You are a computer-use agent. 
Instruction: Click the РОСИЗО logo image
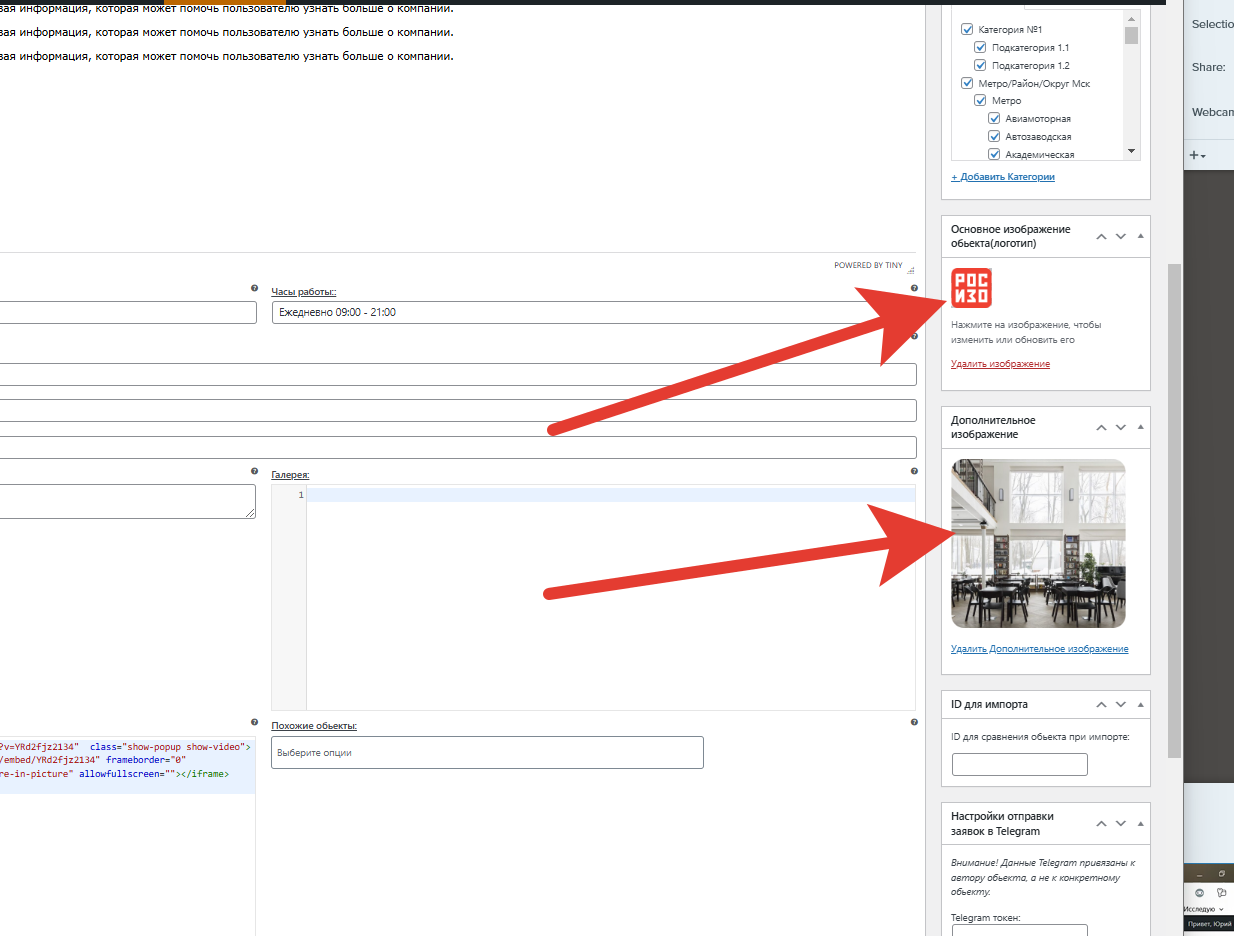point(971,288)
